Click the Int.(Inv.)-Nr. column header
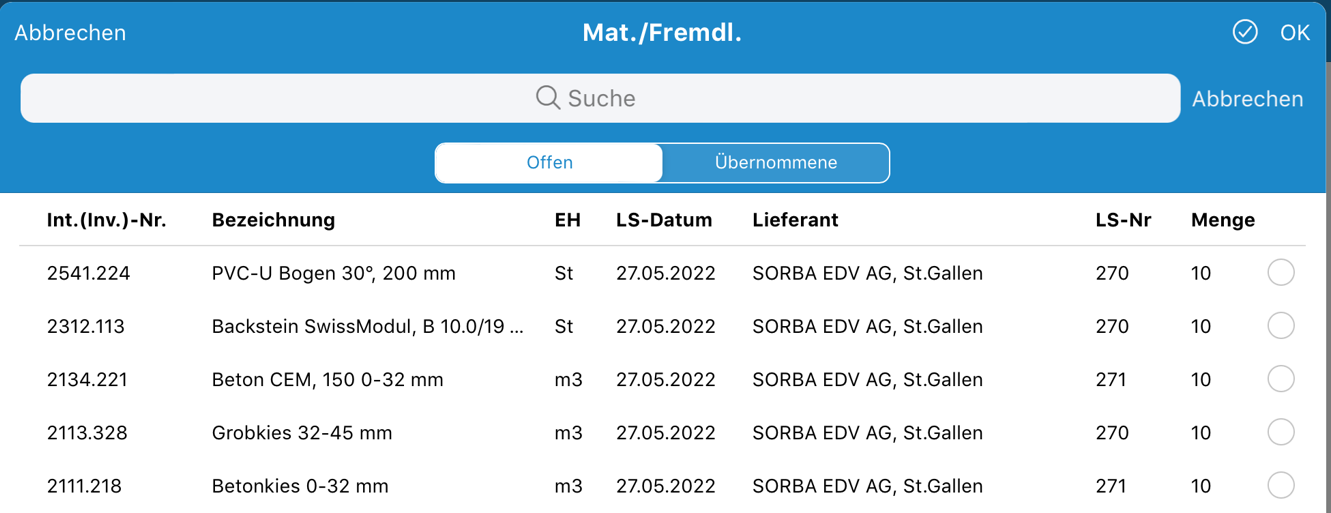The width and height of the screenshot is (1331, 513). pyautogui.click(x=107, y=220)
